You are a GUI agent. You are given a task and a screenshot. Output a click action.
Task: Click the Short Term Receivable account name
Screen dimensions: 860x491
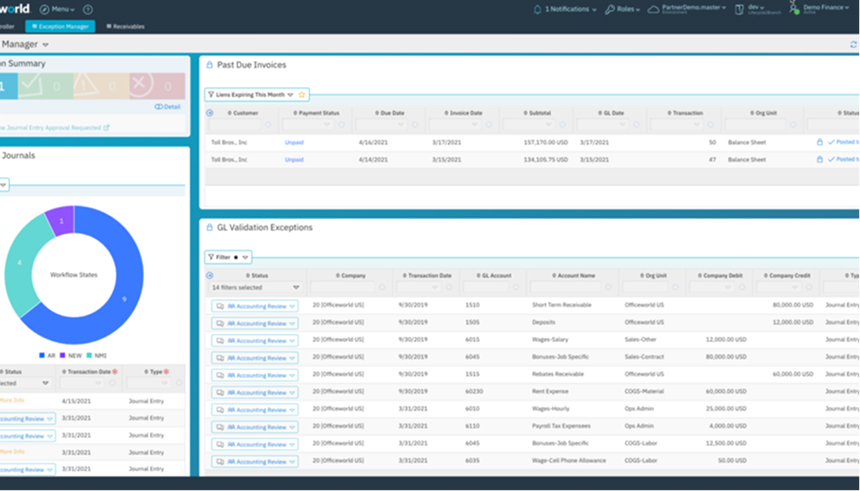pyautogui.click(x=562, y=305)
